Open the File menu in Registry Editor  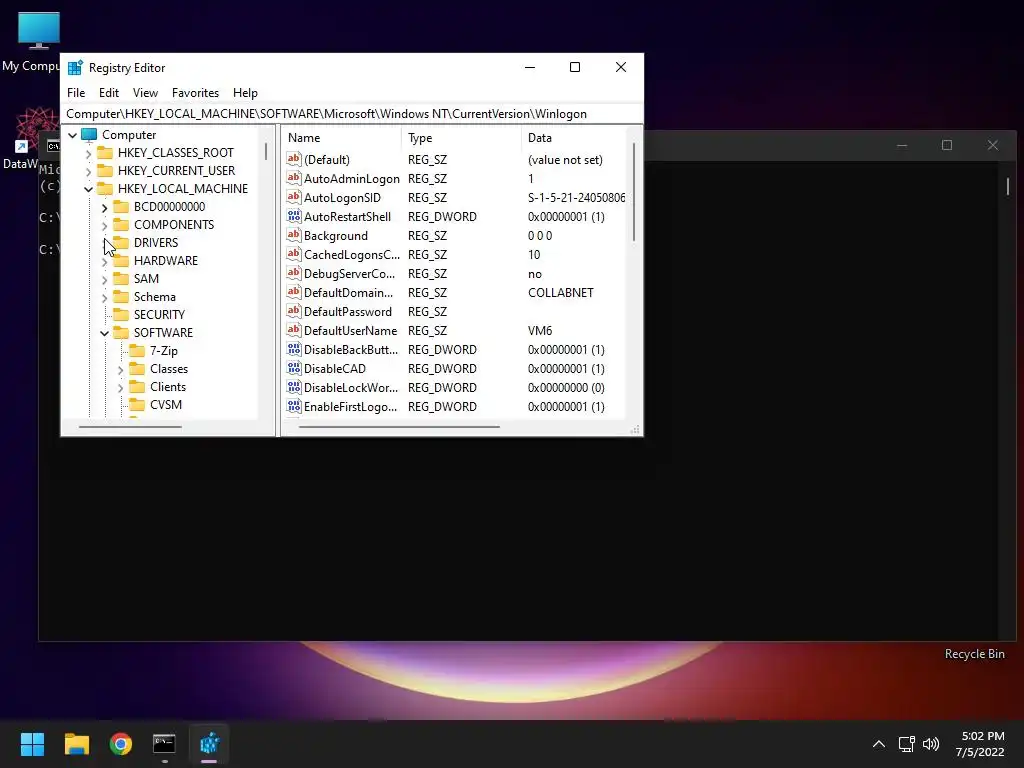[76, 93]
